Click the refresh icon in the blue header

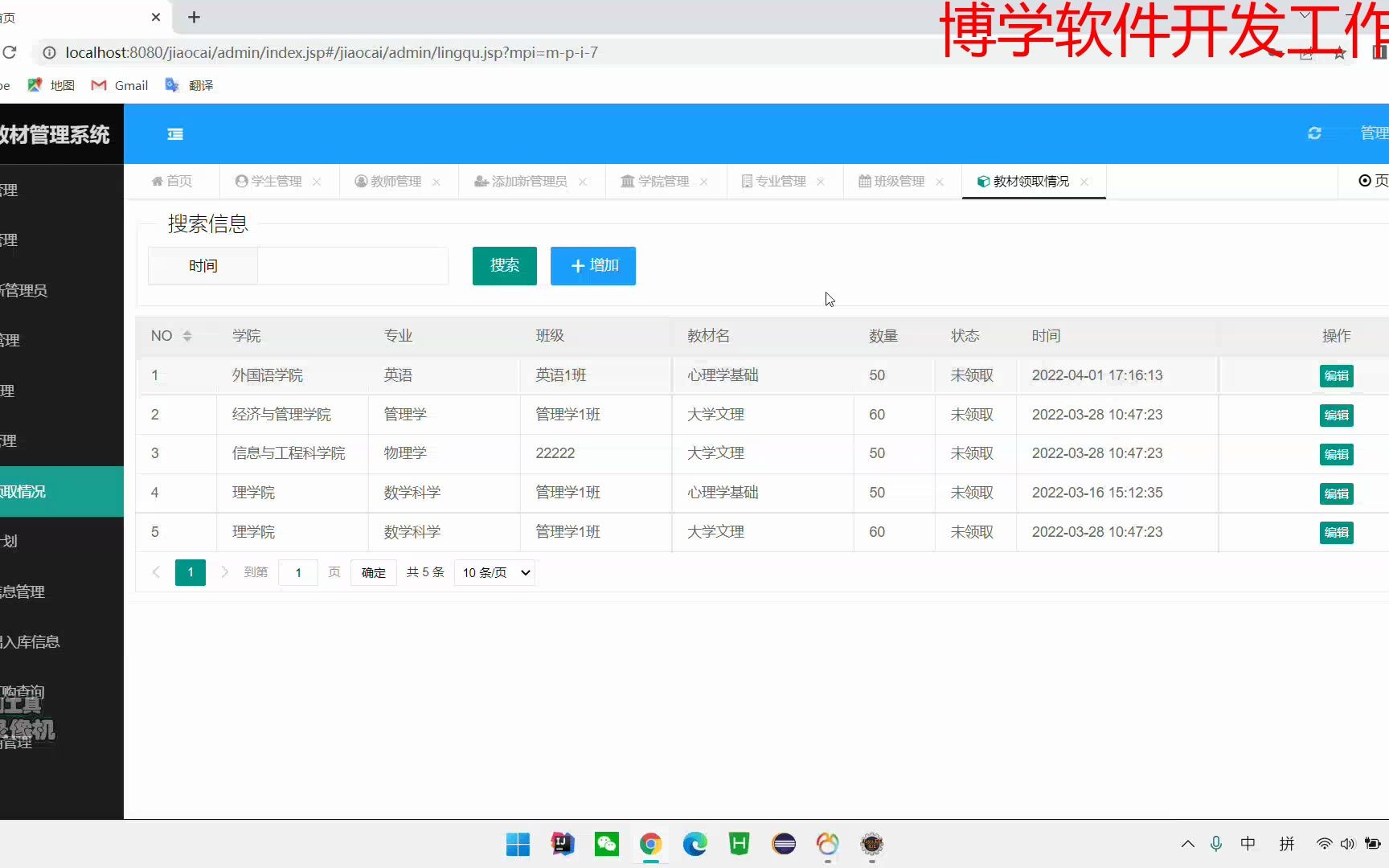1313,133
